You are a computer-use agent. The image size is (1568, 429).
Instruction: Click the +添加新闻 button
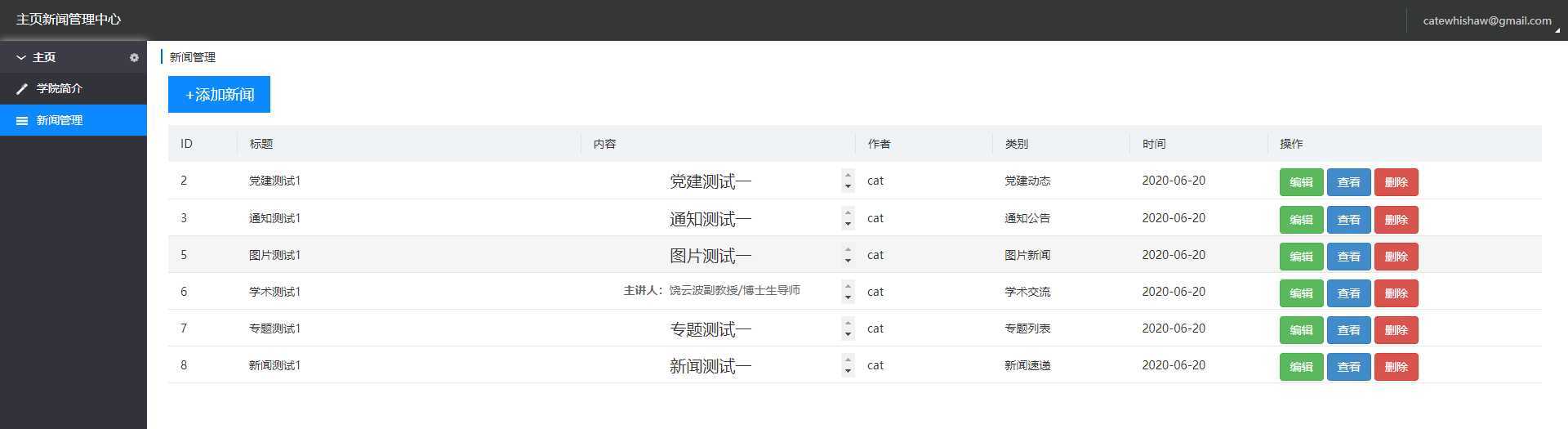pos(219,94)
